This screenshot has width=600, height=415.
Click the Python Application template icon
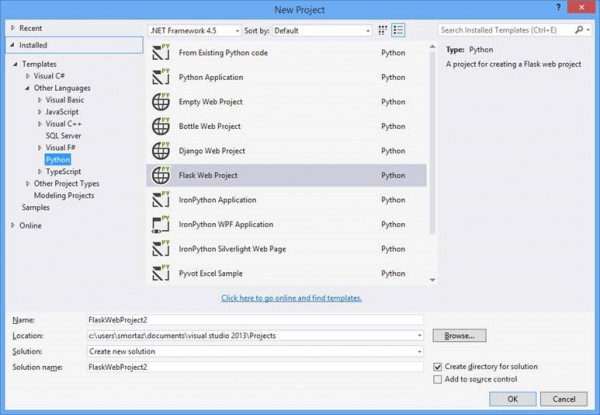161,76
